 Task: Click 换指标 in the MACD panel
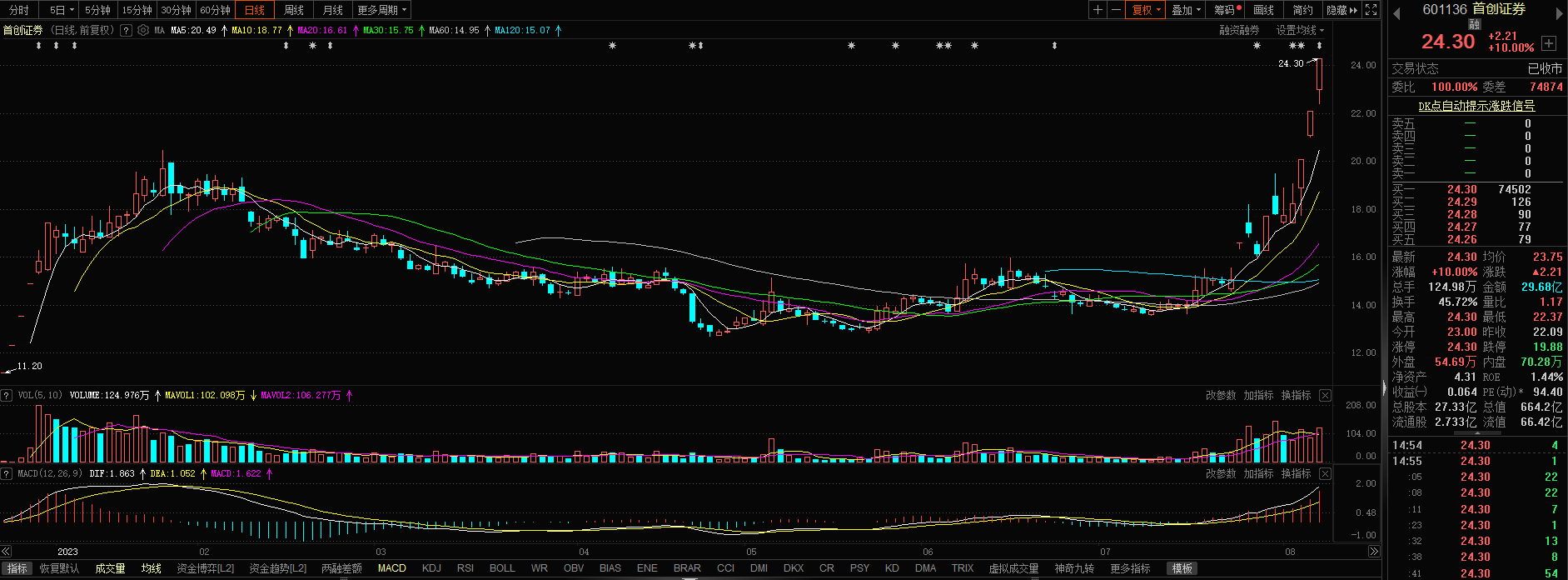tap(1296, 473)
